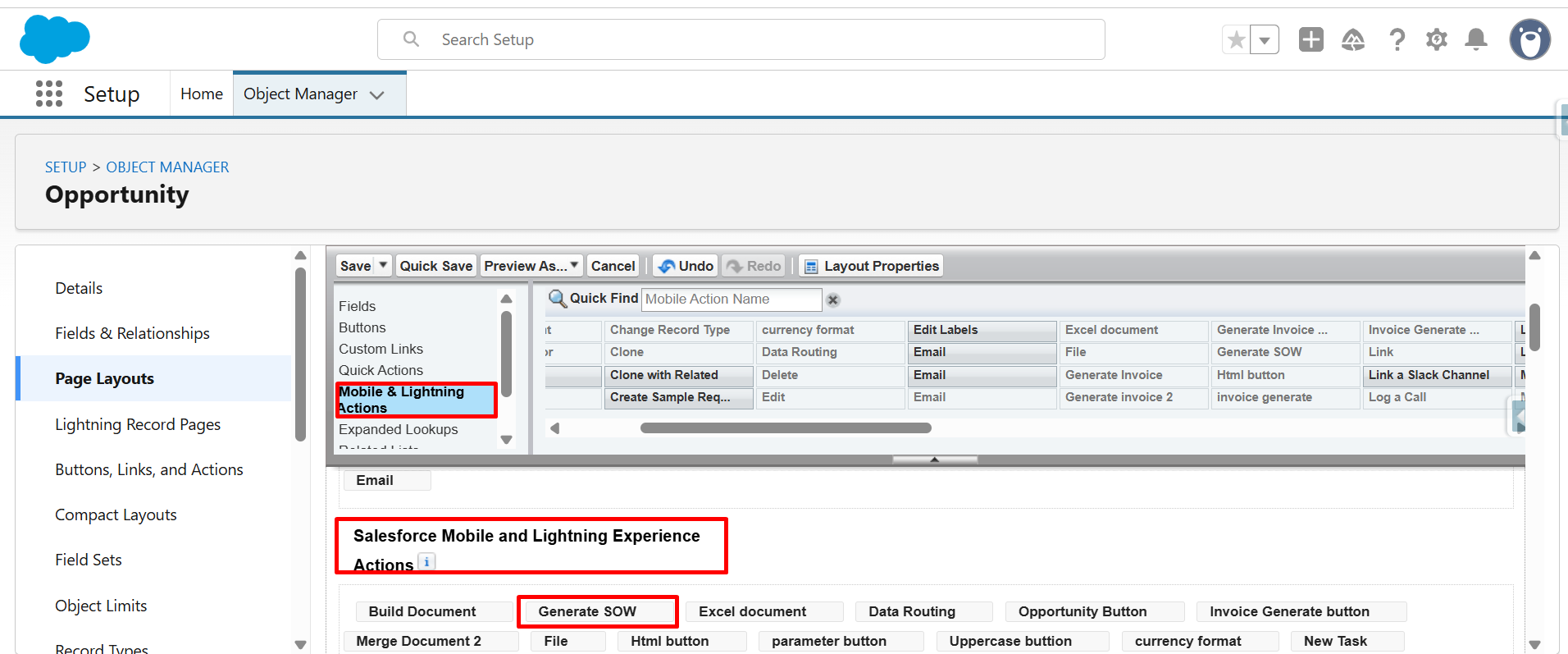Open Details in the sidebar

(79, 288)
